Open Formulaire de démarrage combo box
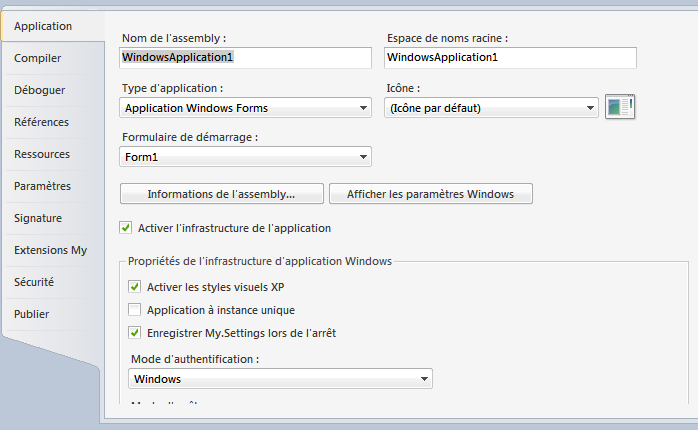This screenshot has height=430, width=698. [246, 157]
